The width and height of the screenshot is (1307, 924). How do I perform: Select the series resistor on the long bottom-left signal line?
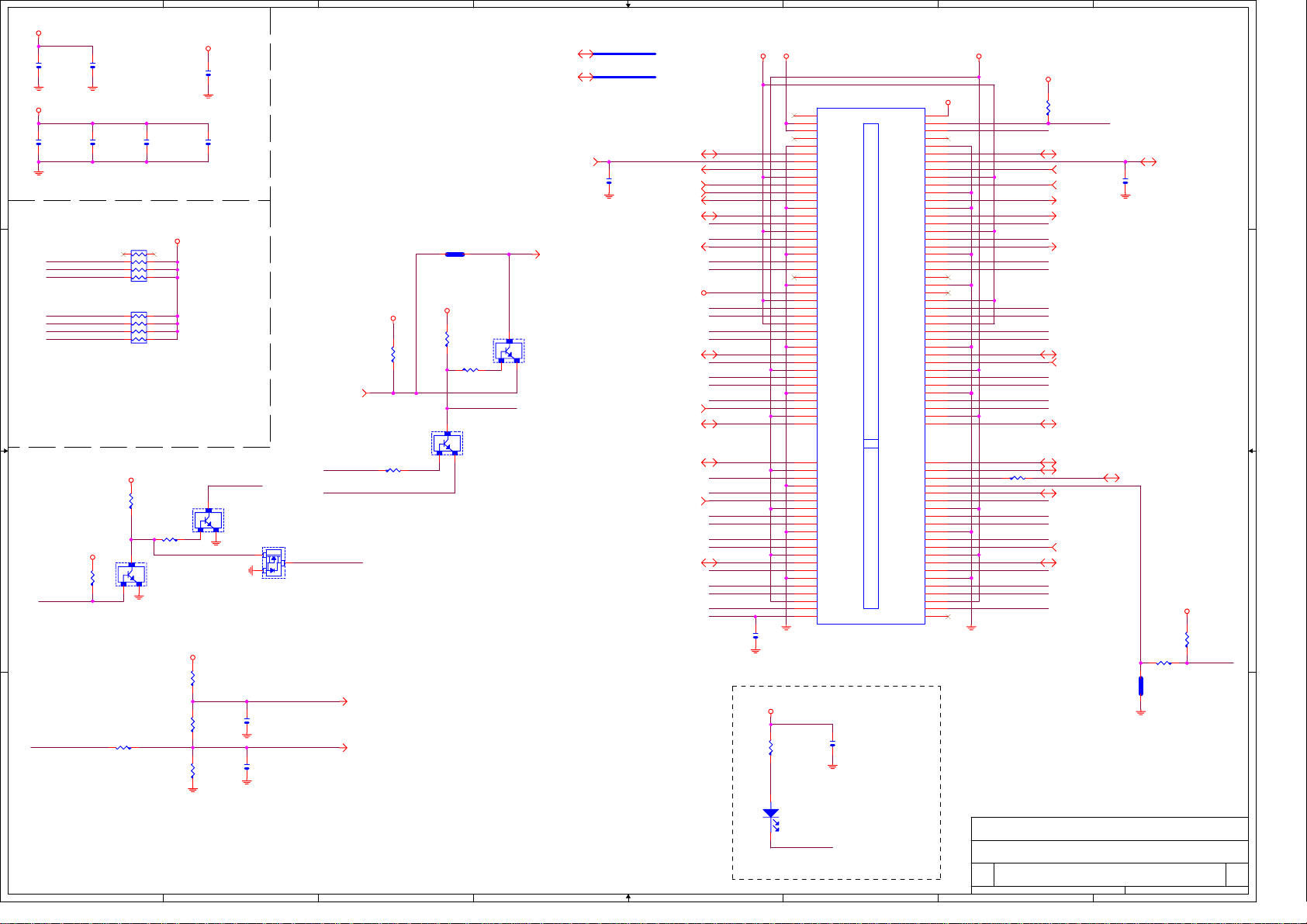[x=123, y=748]
